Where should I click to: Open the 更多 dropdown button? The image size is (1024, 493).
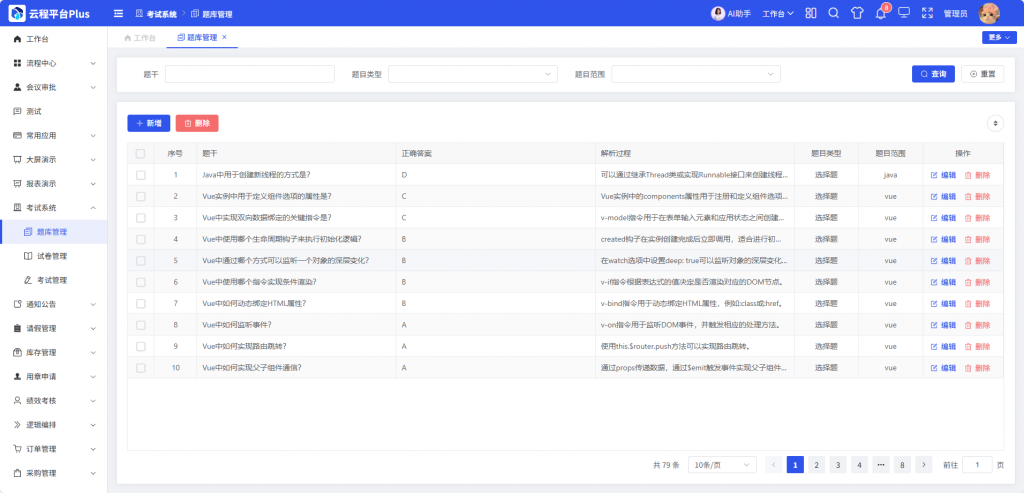click(999, 37)
